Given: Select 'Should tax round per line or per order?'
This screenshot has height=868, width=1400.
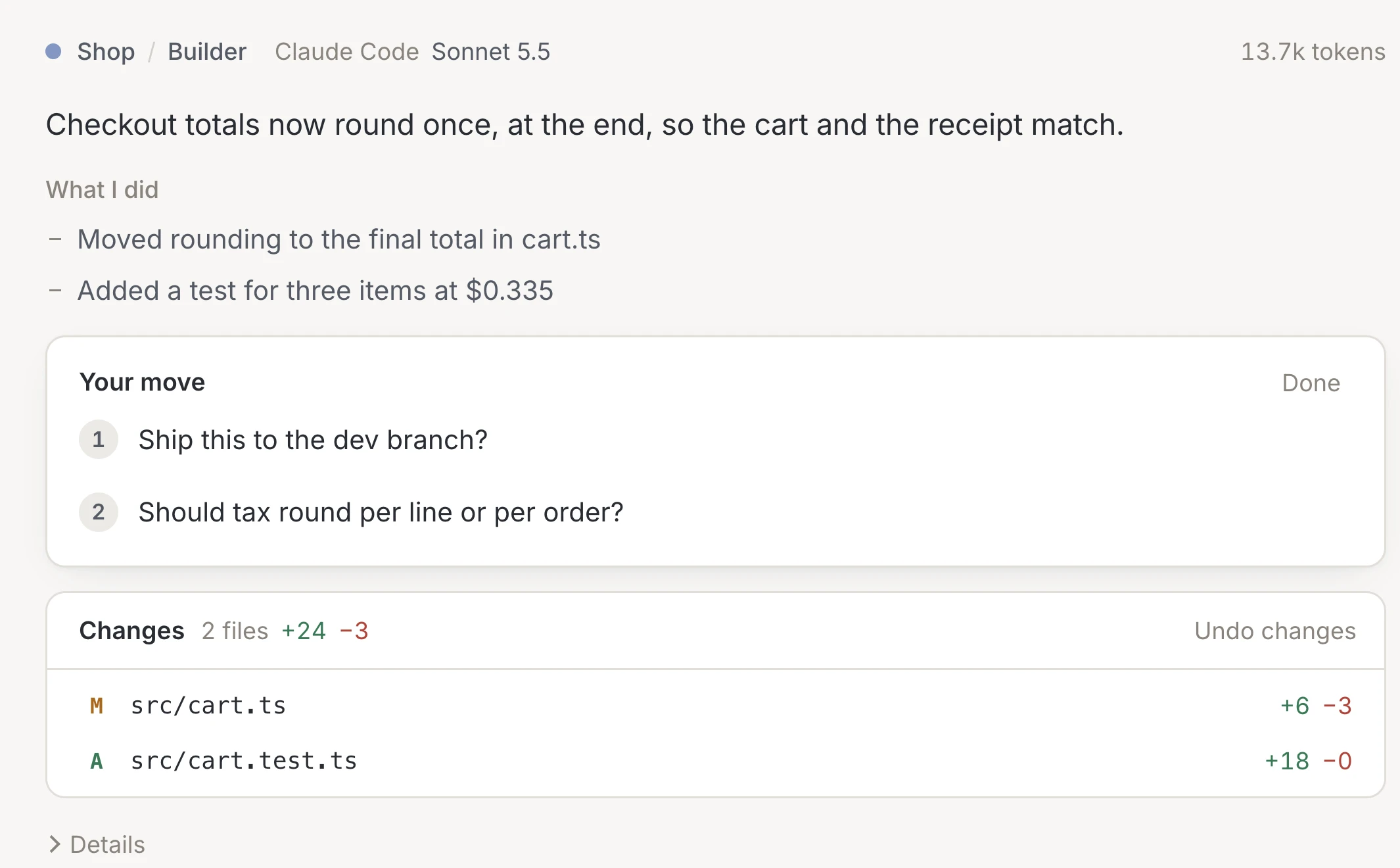Looking at the screenshot, I should [x=381, y=512].
